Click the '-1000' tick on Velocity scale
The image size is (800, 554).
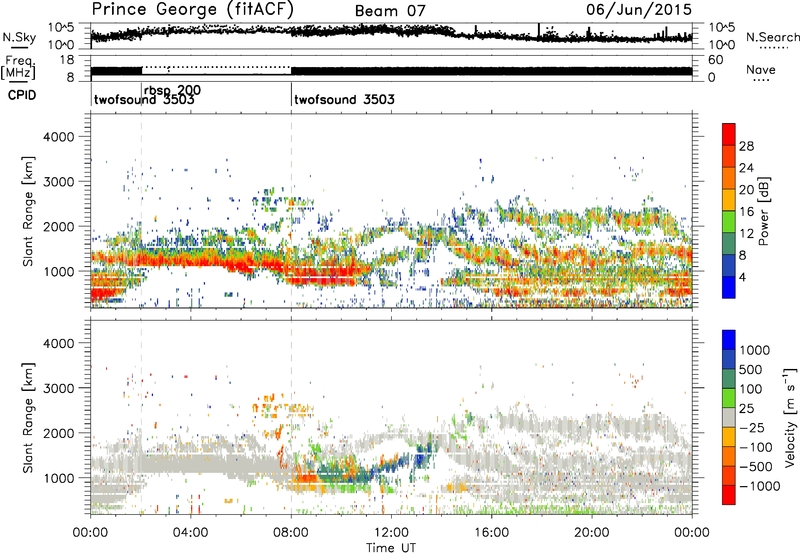pyautogui.click(x=759, y=486)
